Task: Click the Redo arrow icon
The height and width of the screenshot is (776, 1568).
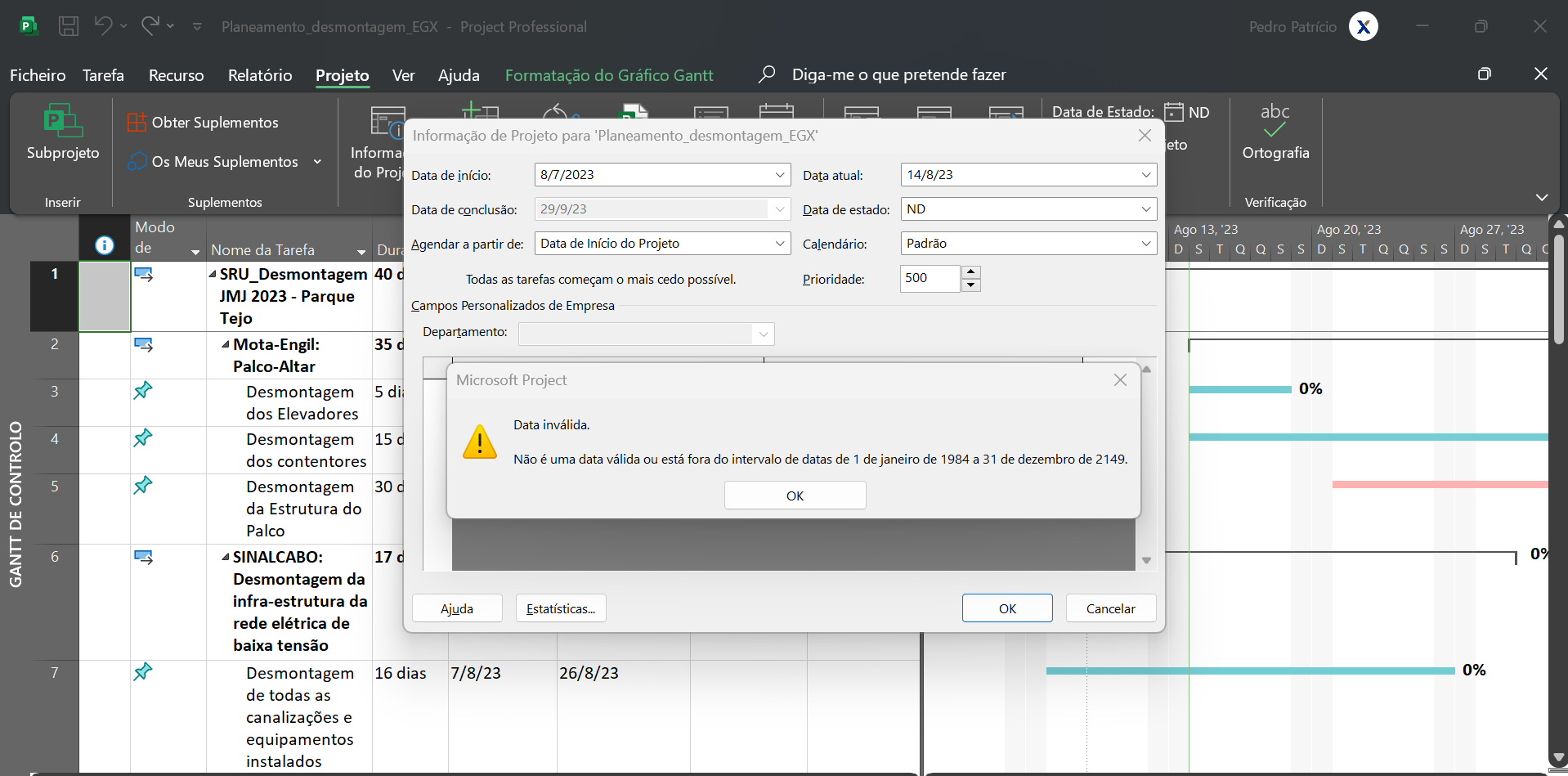Action: tap(150, 26)
